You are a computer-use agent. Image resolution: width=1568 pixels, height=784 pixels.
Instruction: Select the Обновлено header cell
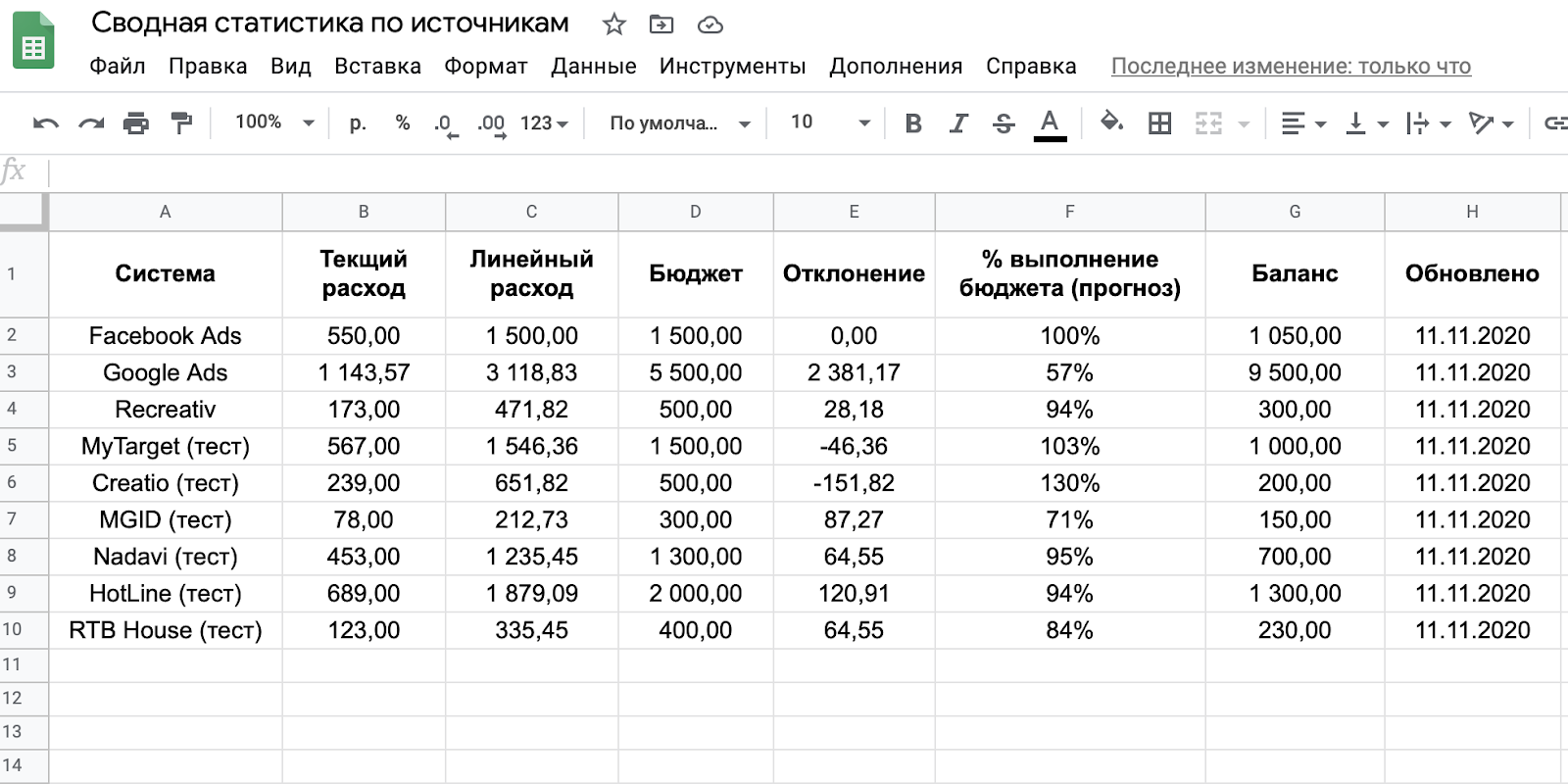pos(1472,273)
